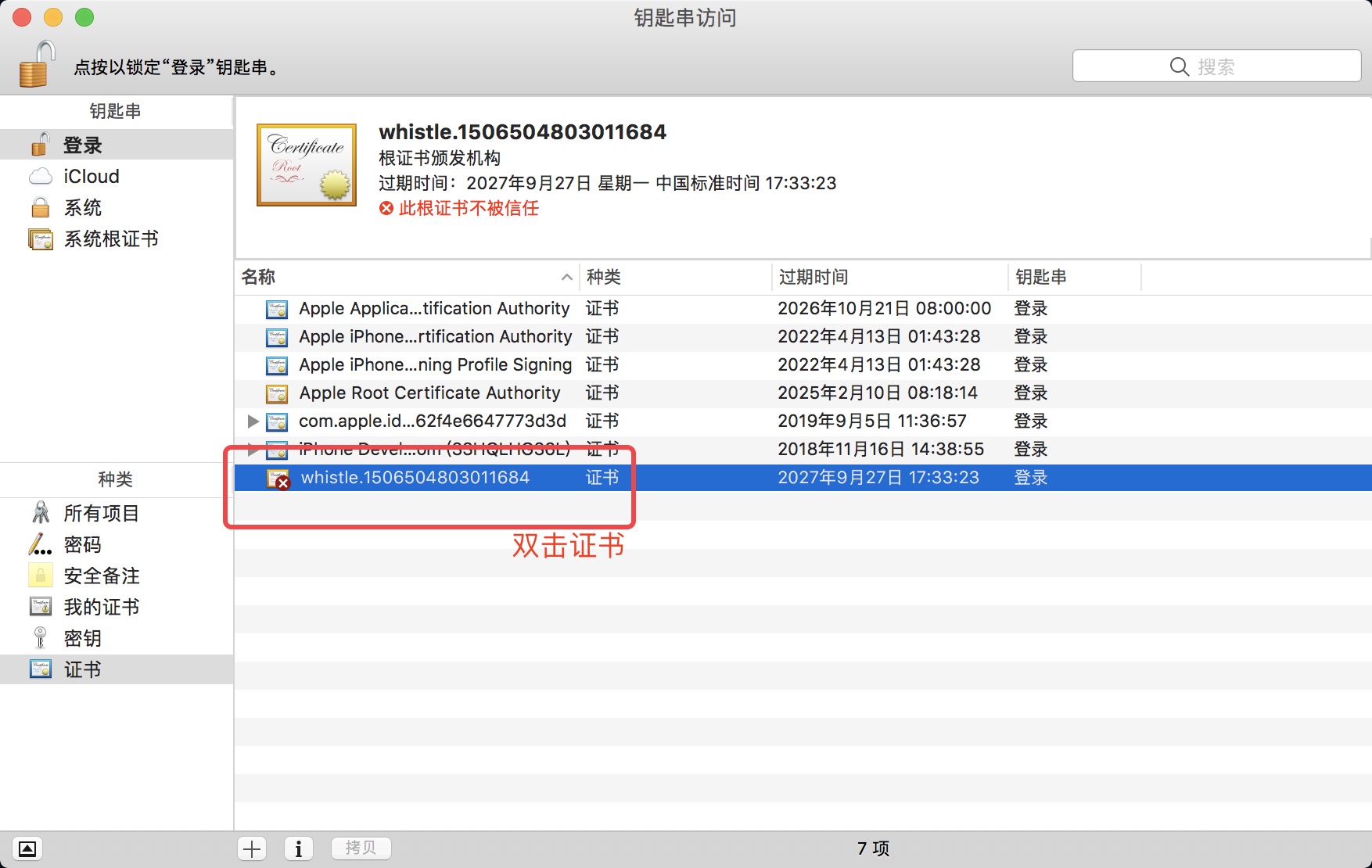Click the padlock icon to lock login keychain
The image size is (1372, 868).
pos(37,64)
